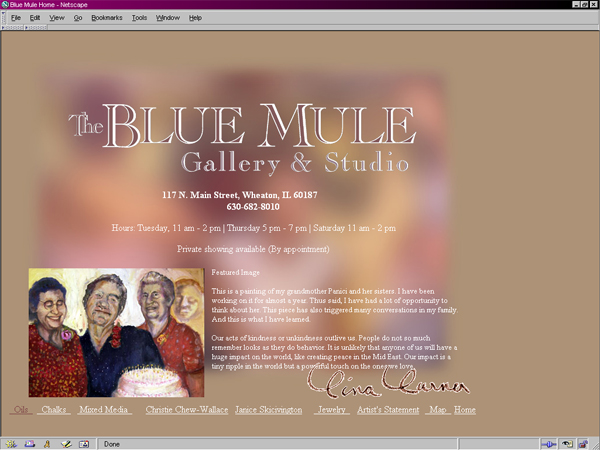Click the Home link
The image size is (600, 450).
pos(465,409)
